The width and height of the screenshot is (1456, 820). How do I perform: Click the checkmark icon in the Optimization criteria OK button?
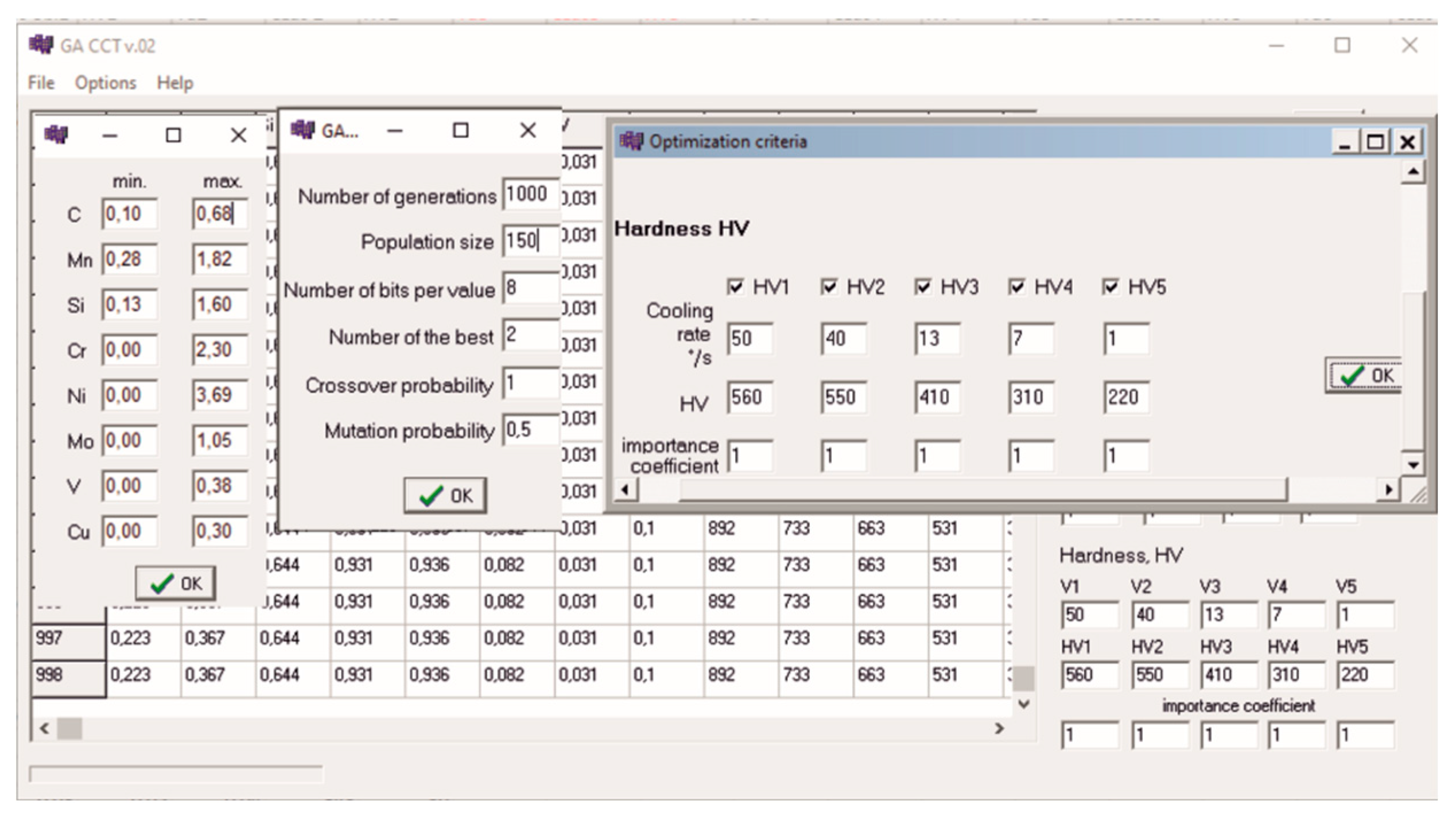1353,376
